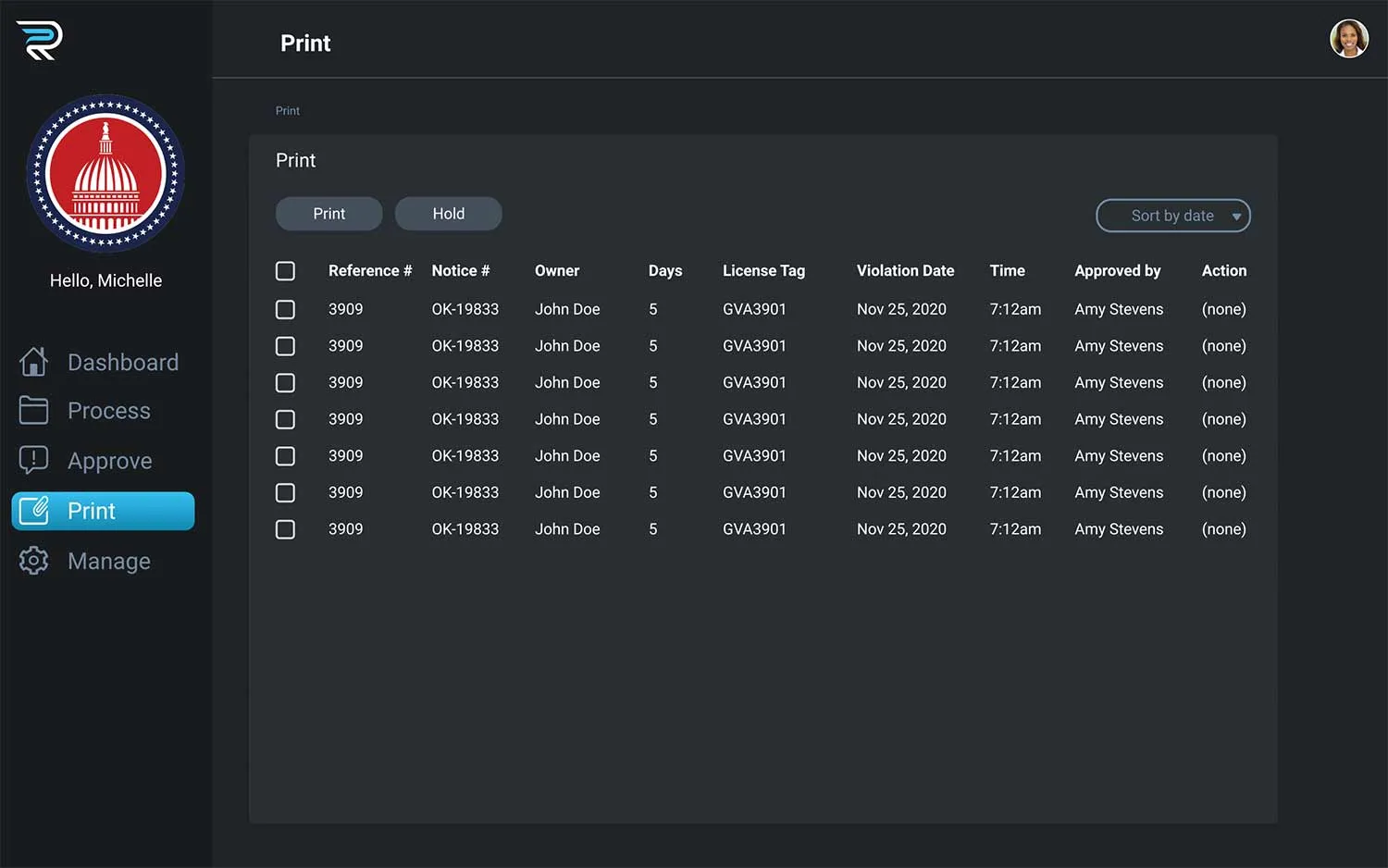Click the capitol dome seal emblem
Viewport: 1388px width, 868px height.
(x=105, y=174)
